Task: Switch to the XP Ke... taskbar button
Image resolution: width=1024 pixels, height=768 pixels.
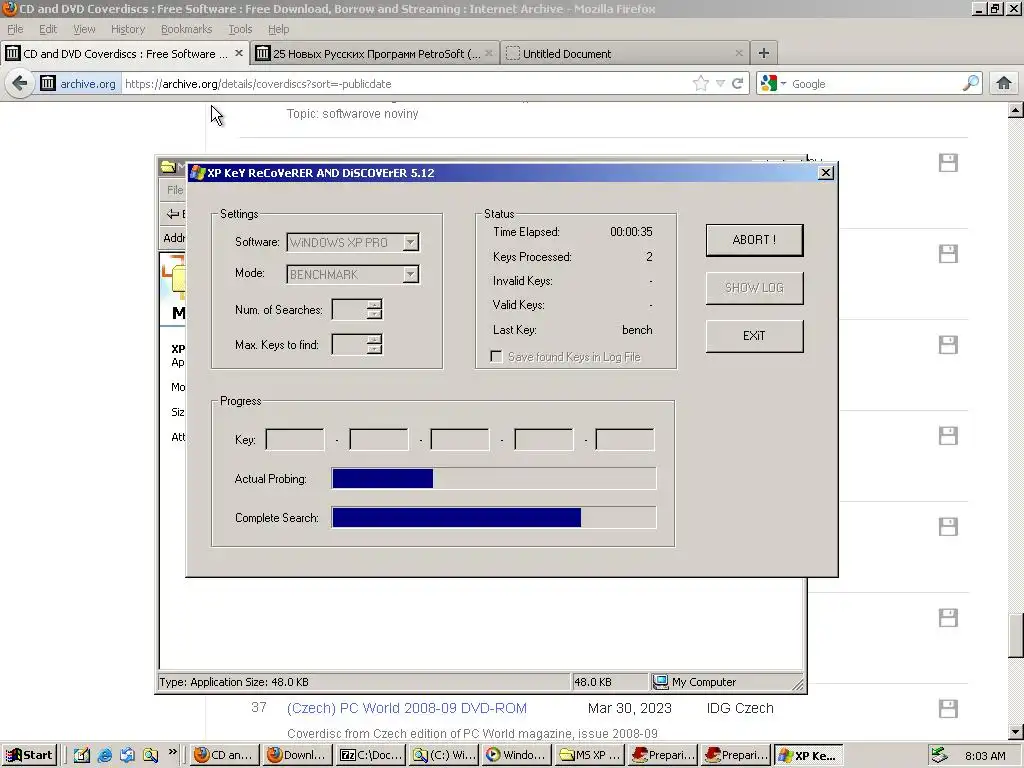Action: [x=808, y=755]
